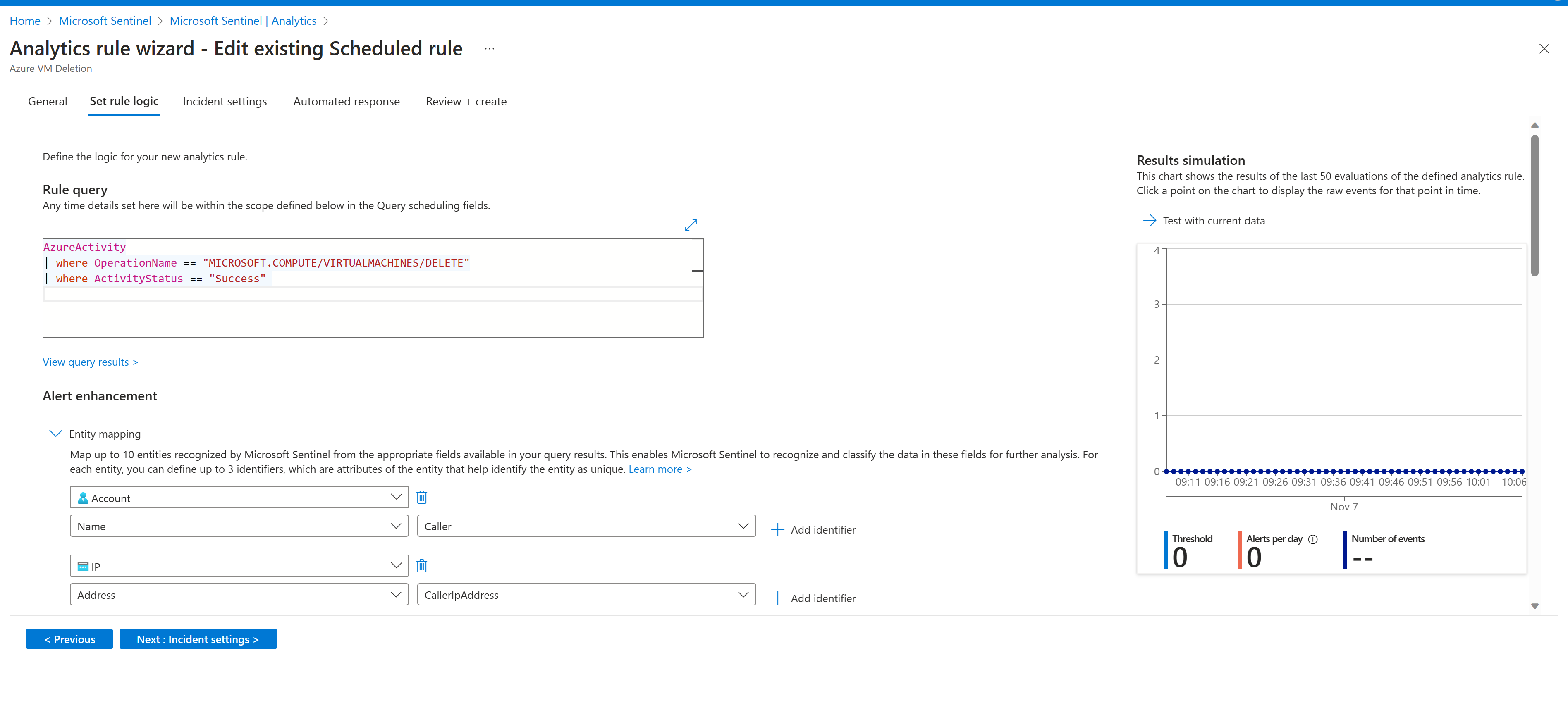This screenshot has height=717, width=1568.
Task: Delete the Account entity mapping
Action: pos(421,497)
